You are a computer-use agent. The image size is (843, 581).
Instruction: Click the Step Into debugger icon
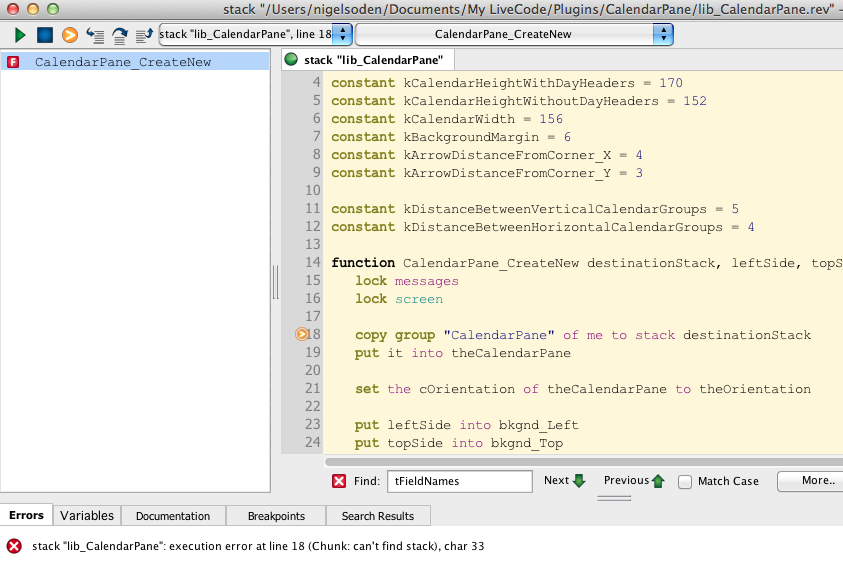(95, 35)
